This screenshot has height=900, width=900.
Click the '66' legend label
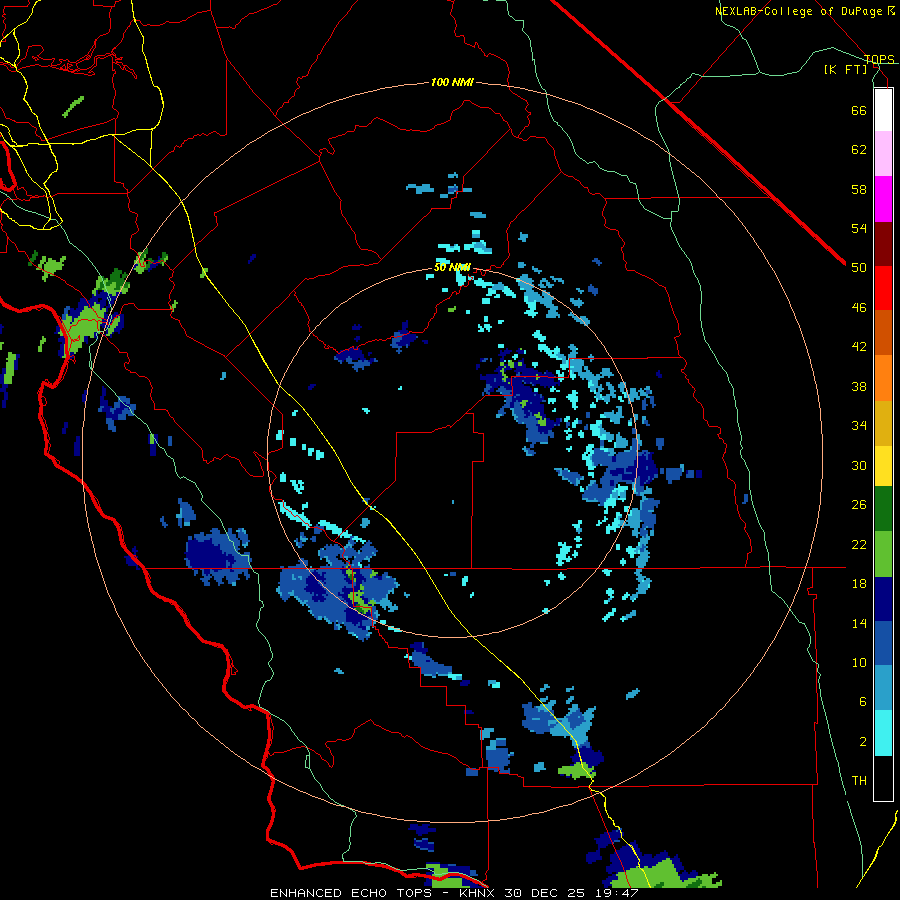click(859, 110)
